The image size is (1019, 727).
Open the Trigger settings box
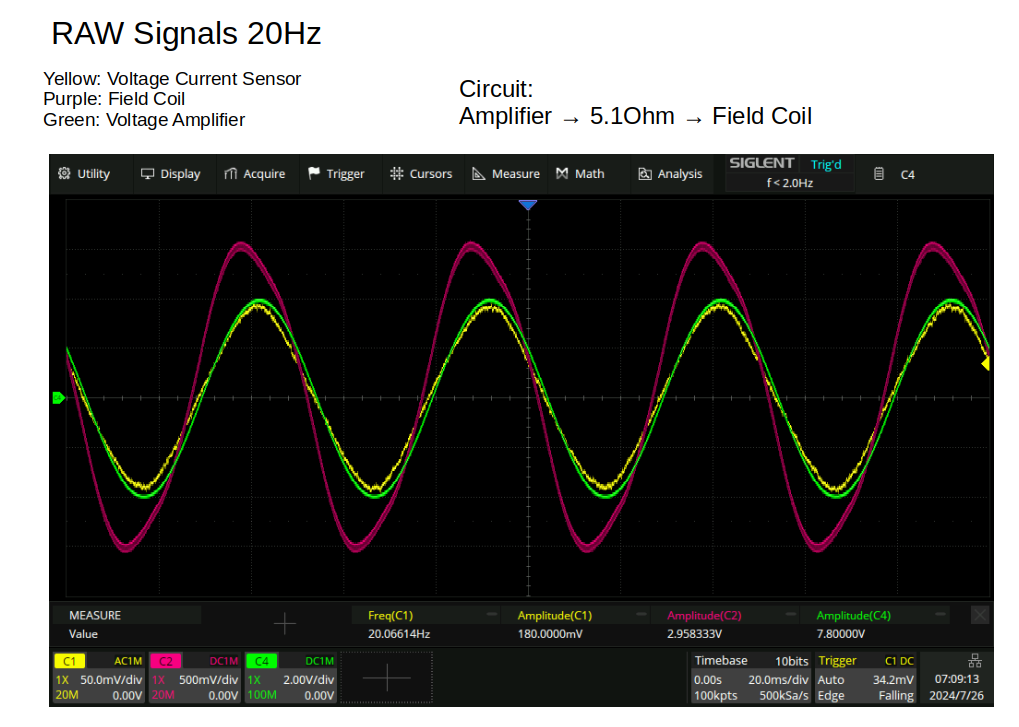(866, 678)
